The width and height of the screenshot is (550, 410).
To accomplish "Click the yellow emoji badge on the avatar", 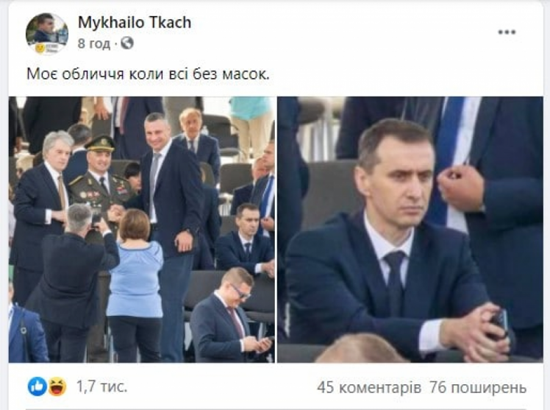I will point(40,48).
